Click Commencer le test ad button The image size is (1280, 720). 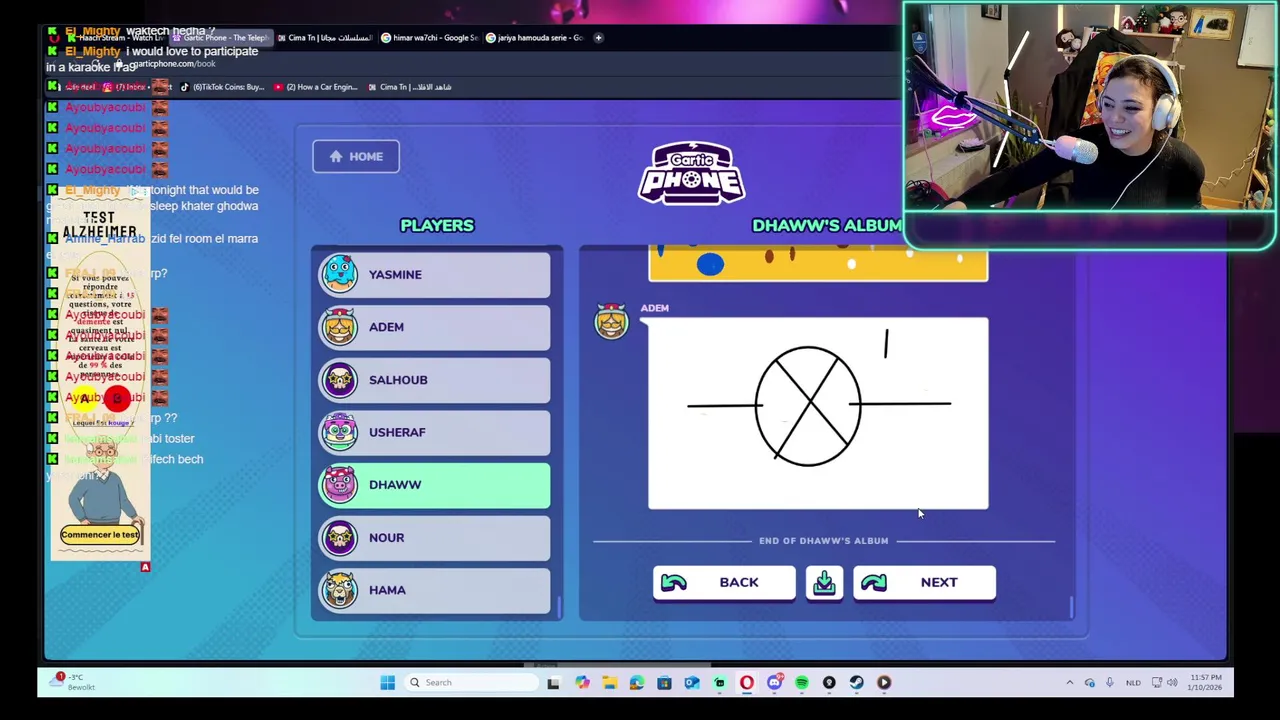pos(99,535)
